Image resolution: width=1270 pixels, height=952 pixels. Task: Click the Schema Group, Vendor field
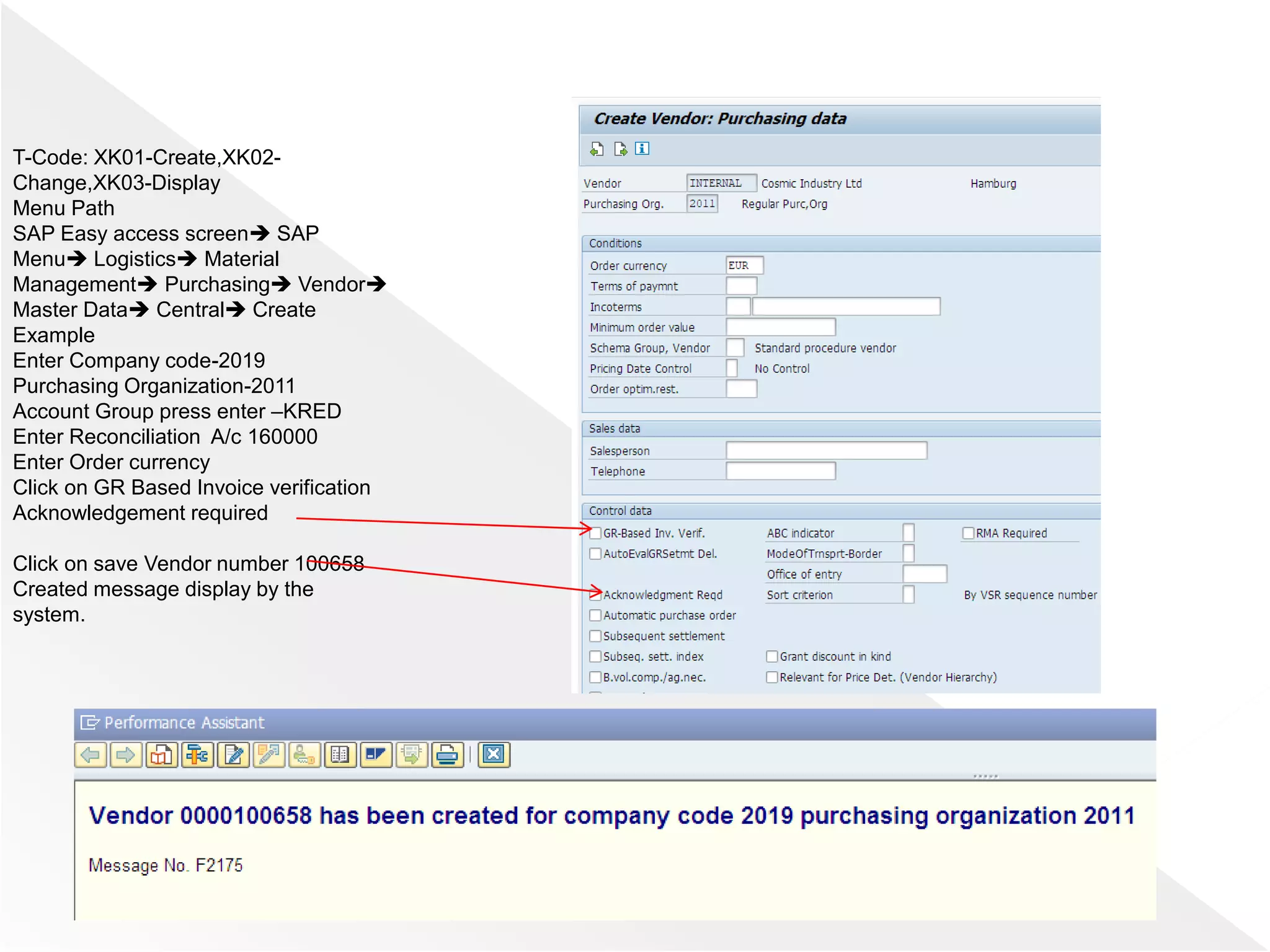click(735, 348)
